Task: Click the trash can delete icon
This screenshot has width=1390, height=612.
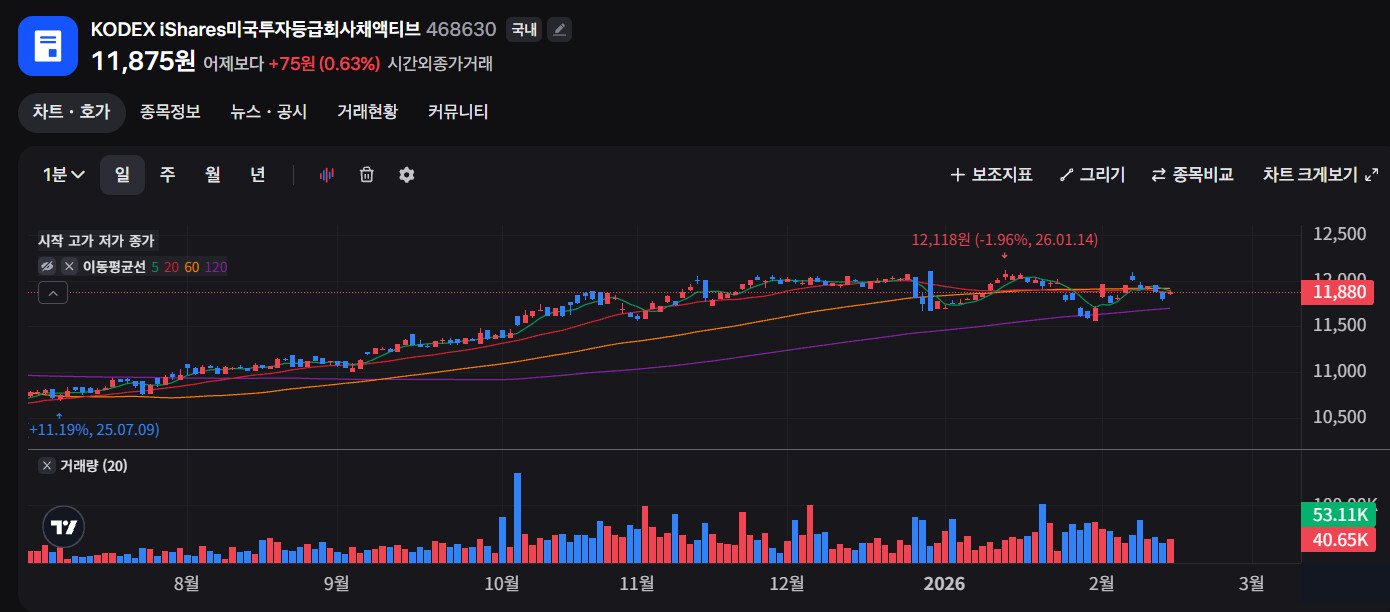Action: coord(367,175)
